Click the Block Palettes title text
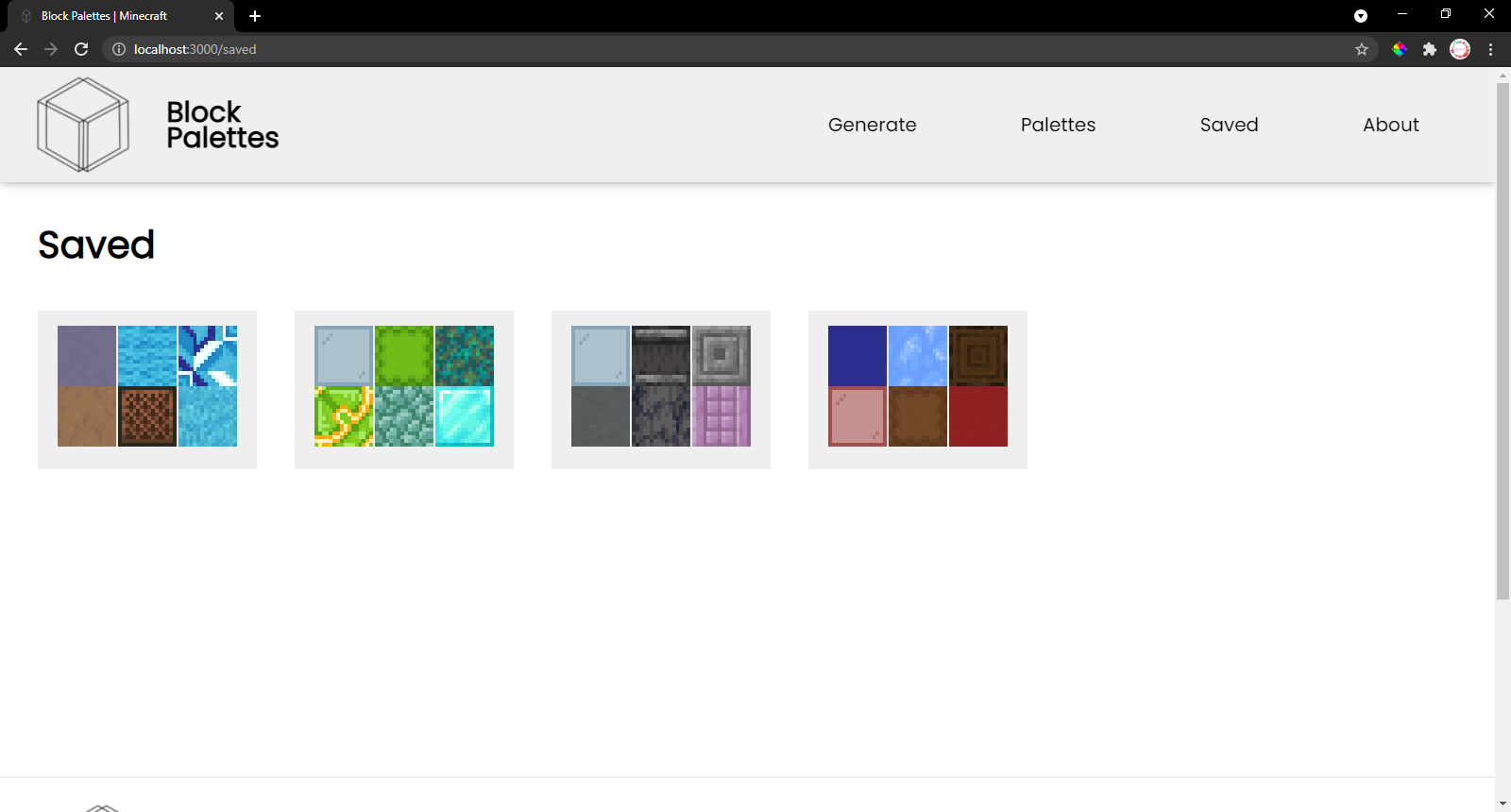This screenshot has height=812, width=1511. point(222,125)
